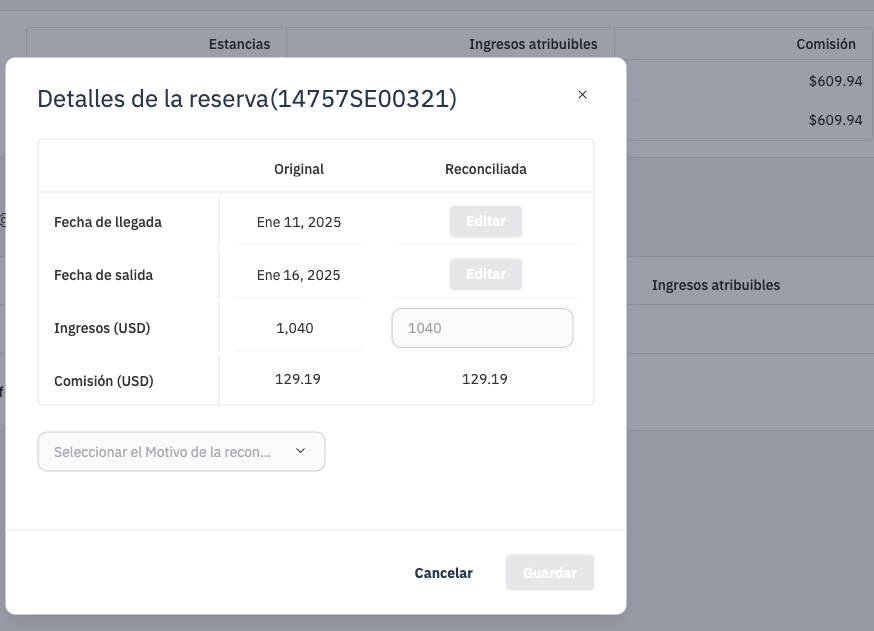Focus the reconciled Ingresos input field
The image size is (874, 631).
[482, 328]
